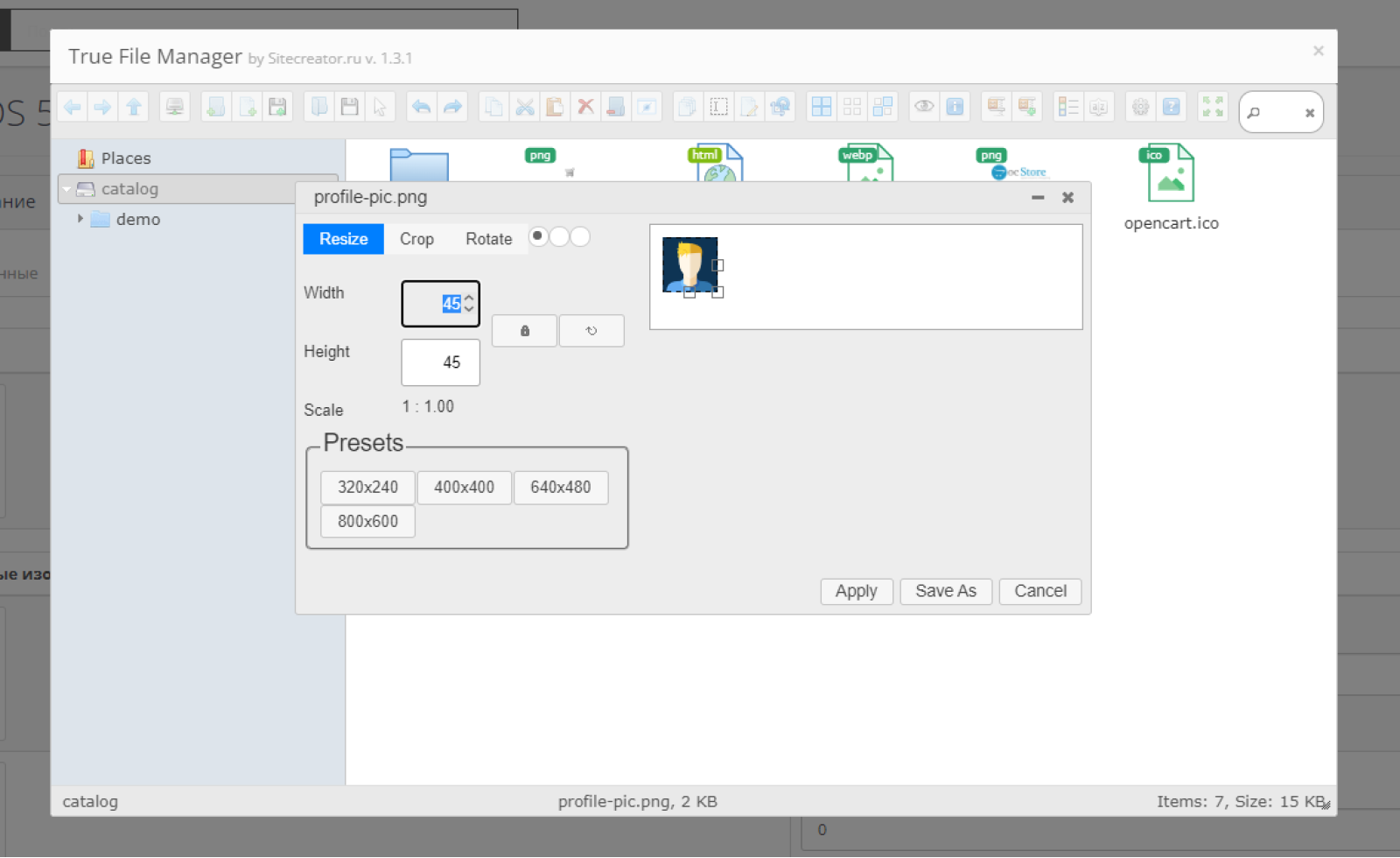The height and width of the screenshot is (858, 1400).
Task: Go back using the left arrow toolbar icon
Action: (73, 107)
